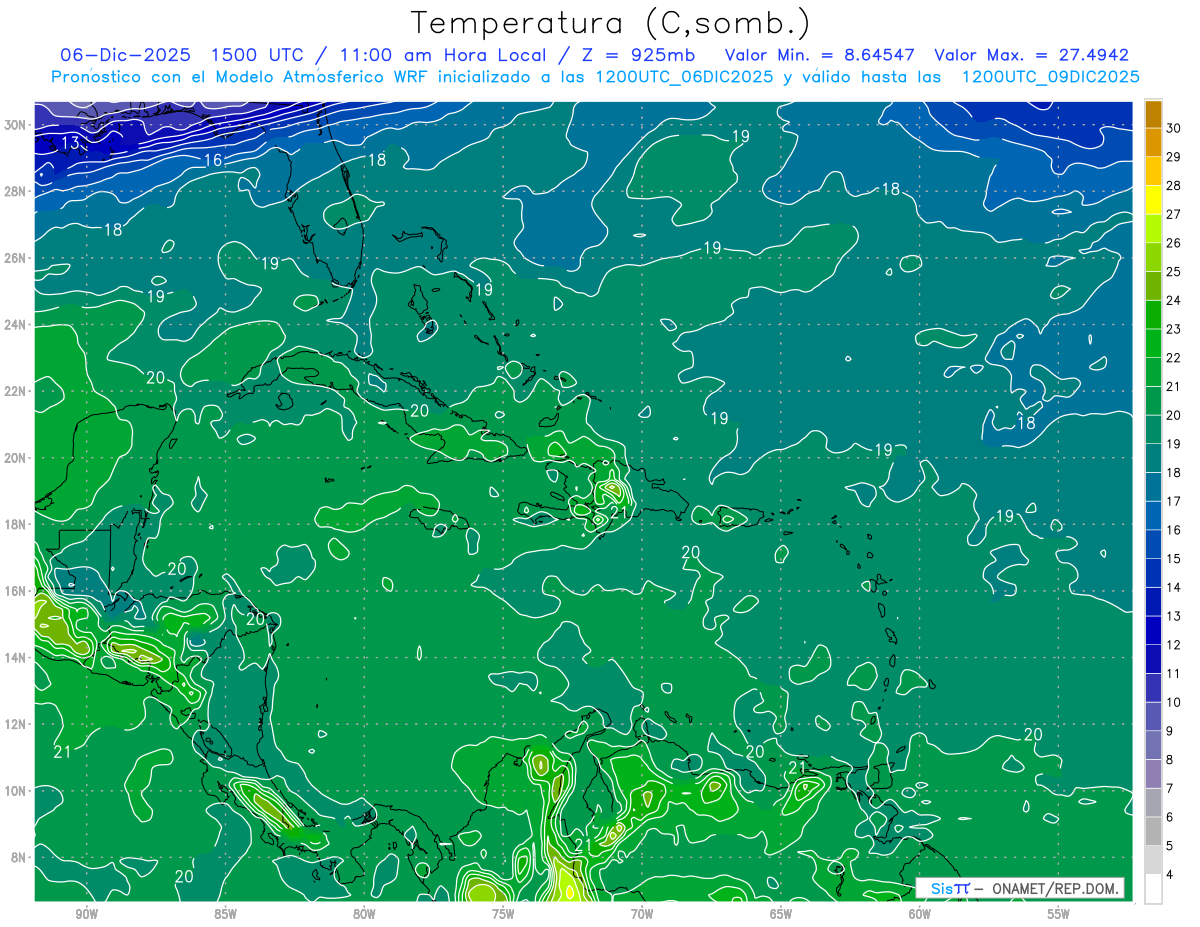The image size is (1200, 927).
Task: Pick the teal swatch between 18 and 19
Action: [x=1153, y=458]
